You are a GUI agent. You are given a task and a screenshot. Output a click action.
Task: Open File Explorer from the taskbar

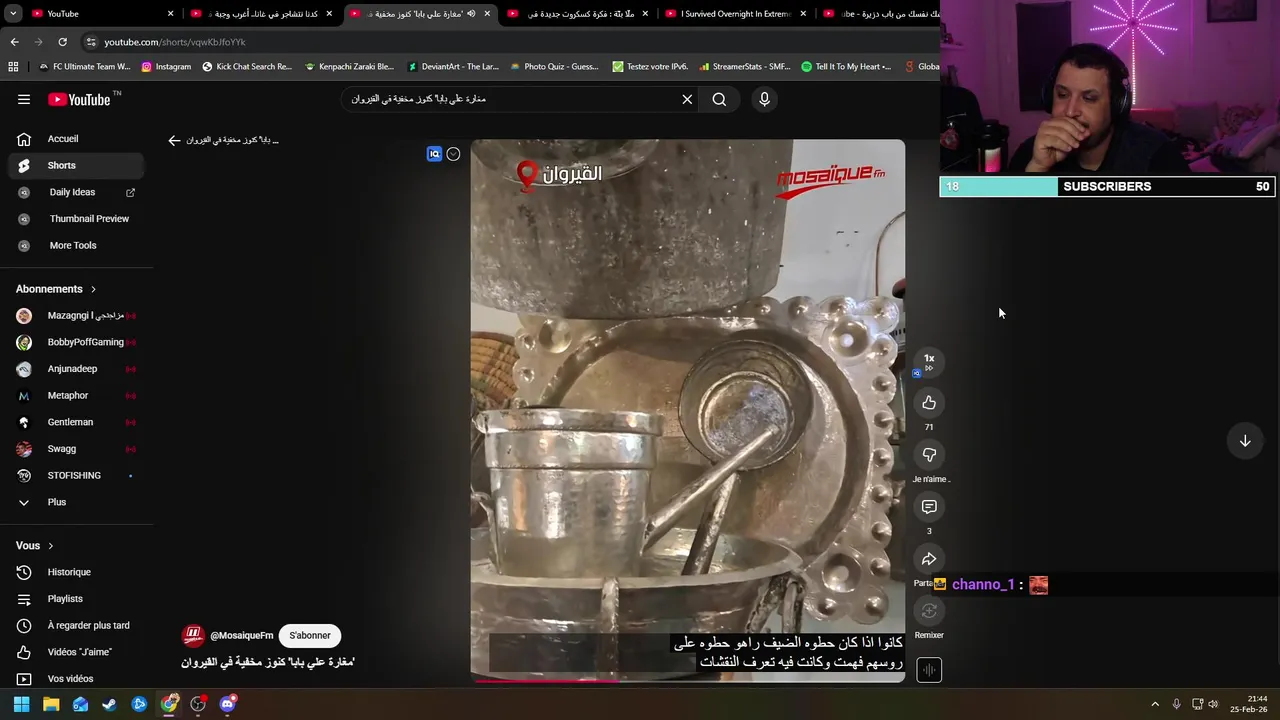click(51, 704)
